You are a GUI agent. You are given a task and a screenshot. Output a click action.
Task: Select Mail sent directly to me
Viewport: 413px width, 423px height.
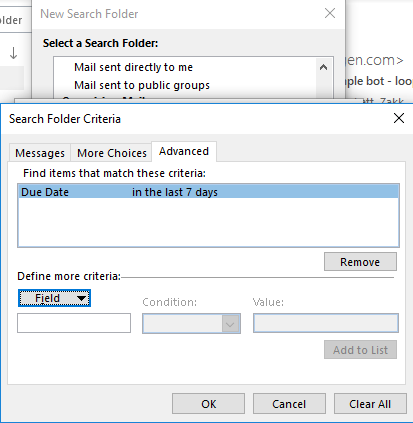[133, 67]
